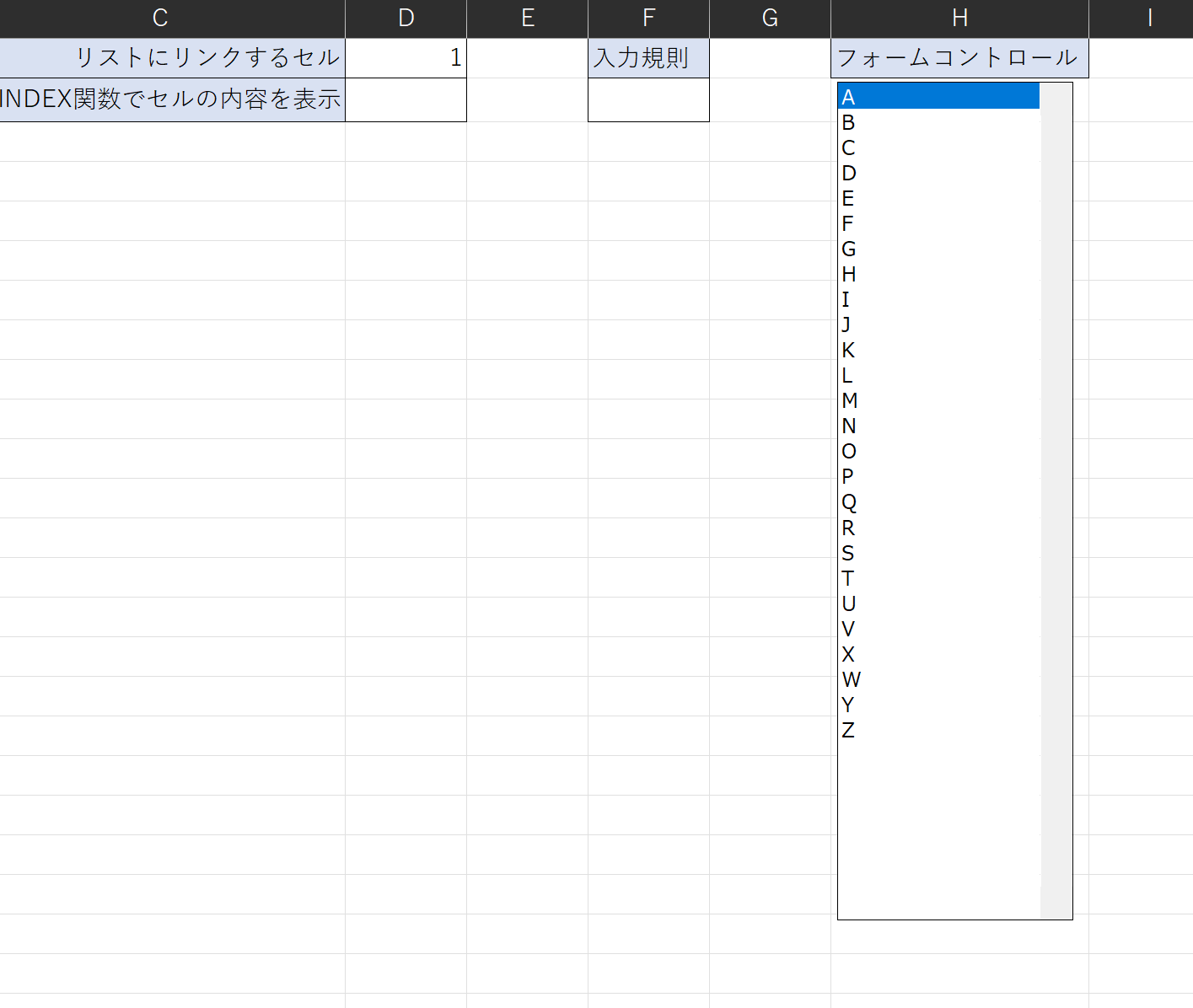Click column E header
This screenshot has width=1193, height=1008.
click(527, 19)
